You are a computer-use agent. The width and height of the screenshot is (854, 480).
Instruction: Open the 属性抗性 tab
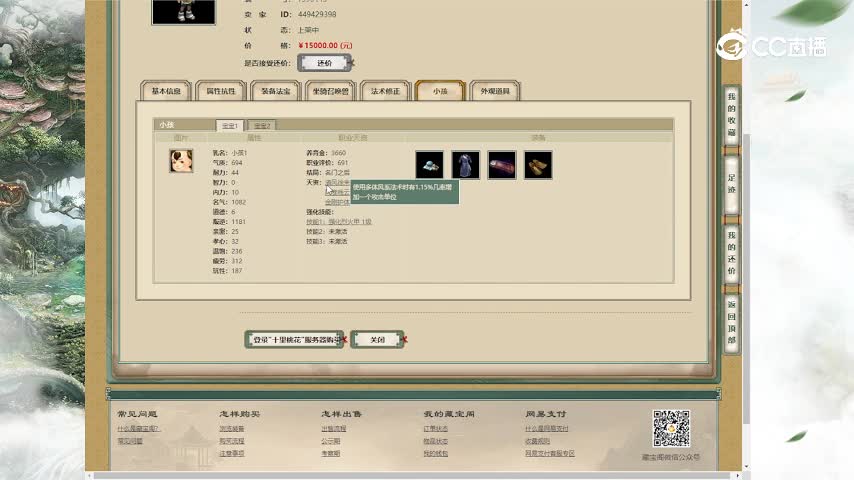point(221,91)
